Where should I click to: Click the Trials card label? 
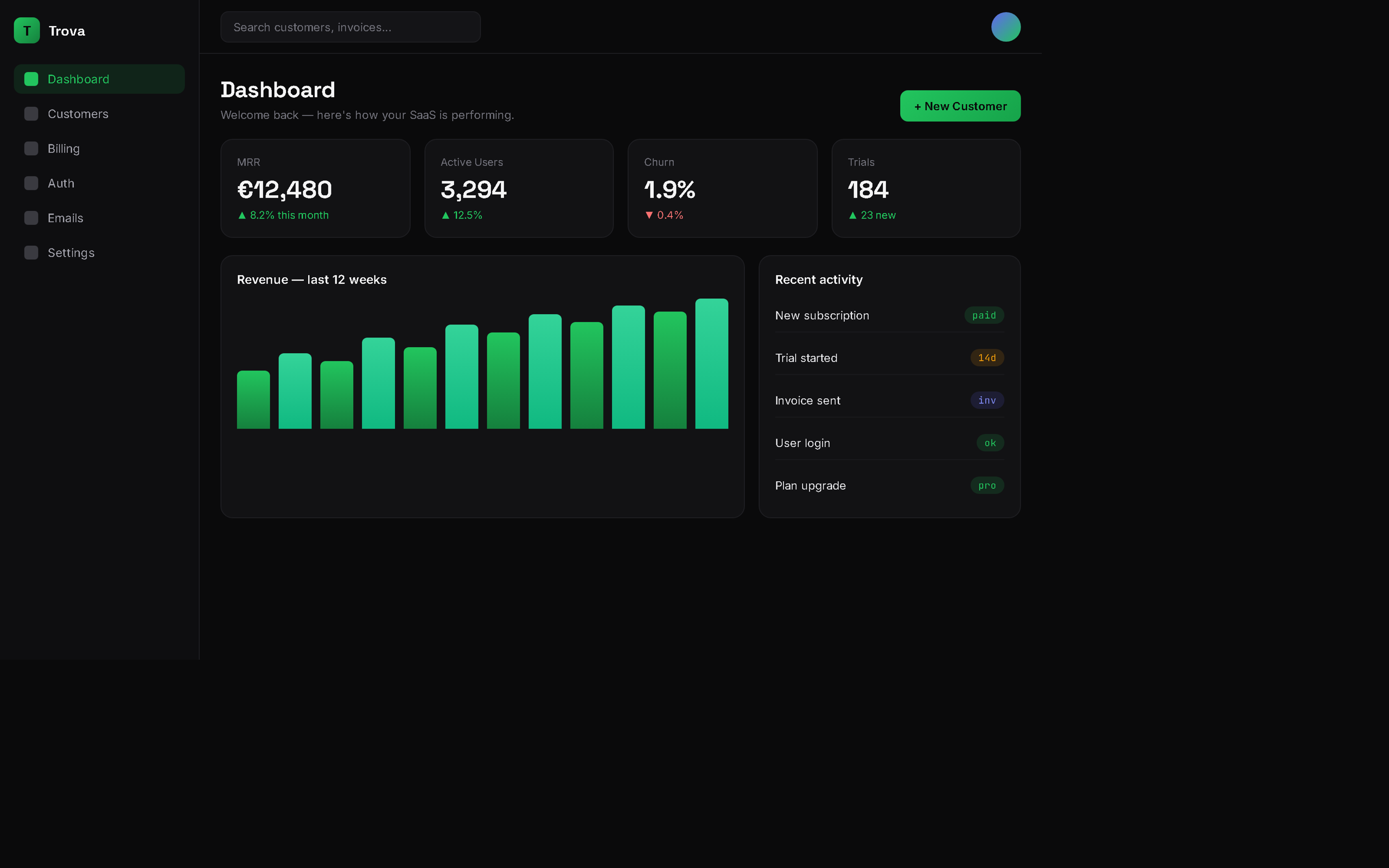[x=861, y=162]
